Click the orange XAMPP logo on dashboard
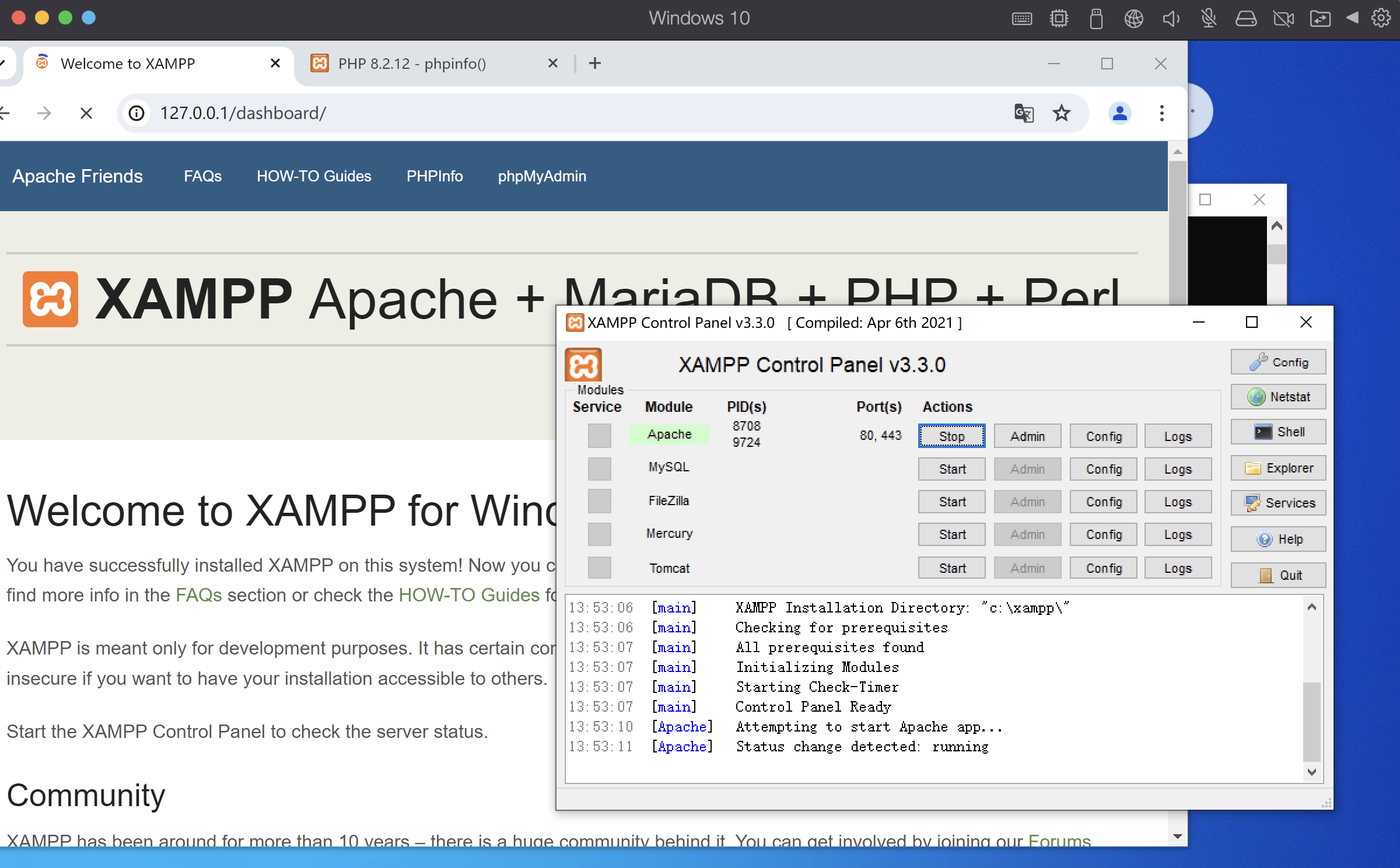Viewport: 1400px width, 868px height. [x=50, y=299]
